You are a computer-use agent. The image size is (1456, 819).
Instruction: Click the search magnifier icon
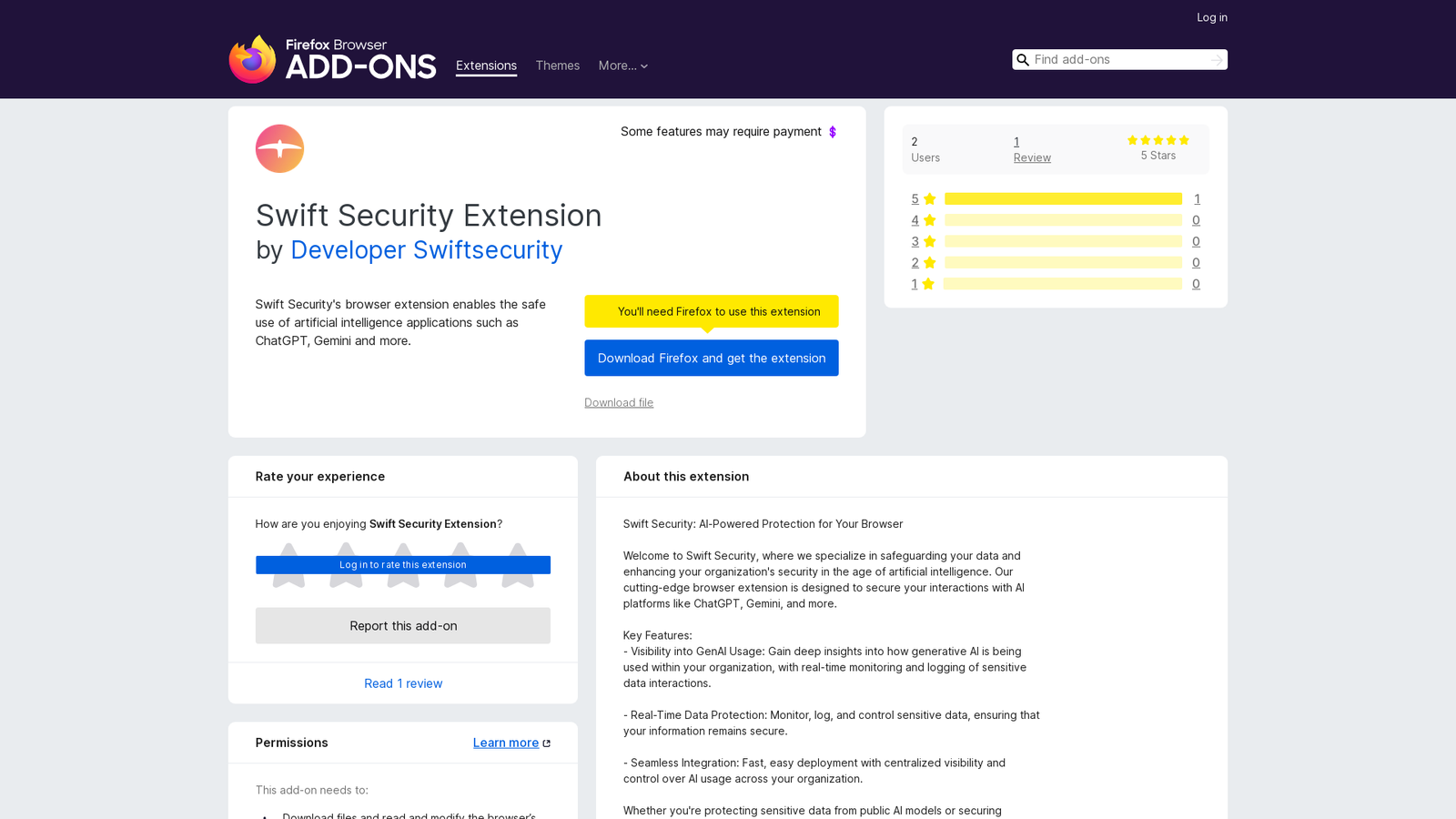pyautogui.click(x=1023, y=60)
